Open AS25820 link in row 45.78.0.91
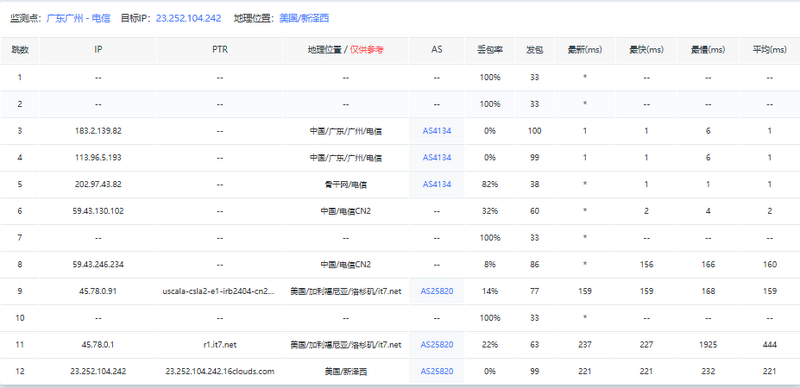 437,291
